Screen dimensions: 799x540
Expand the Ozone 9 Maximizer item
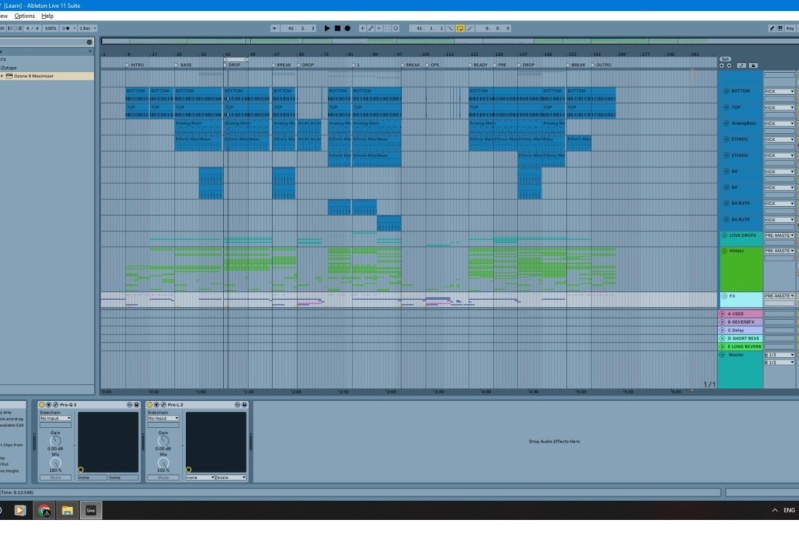(2, 76)
